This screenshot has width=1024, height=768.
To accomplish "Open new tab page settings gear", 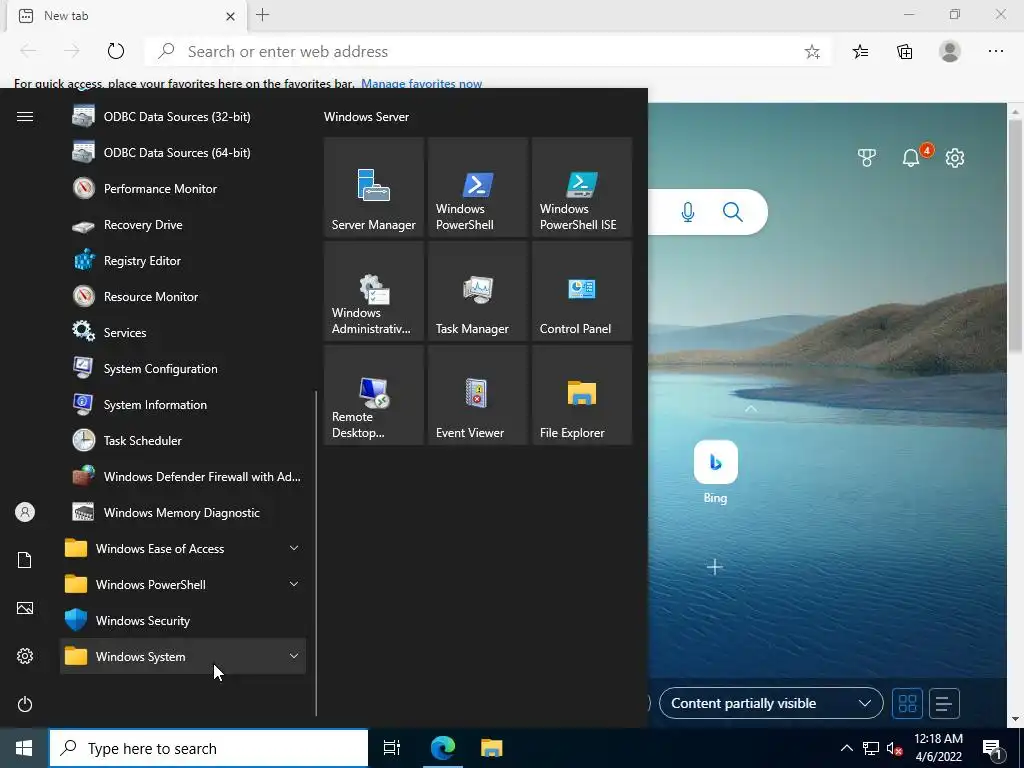I will (955, 157).
